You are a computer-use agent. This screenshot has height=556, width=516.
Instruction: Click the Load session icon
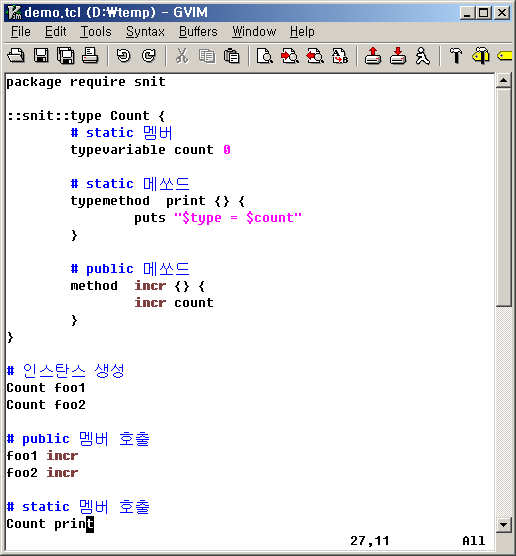373,56
